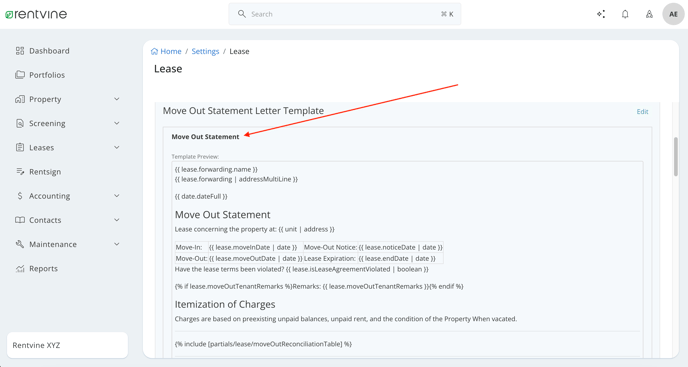Focus the Search input field
688x367 pixels.
point(345,14)
